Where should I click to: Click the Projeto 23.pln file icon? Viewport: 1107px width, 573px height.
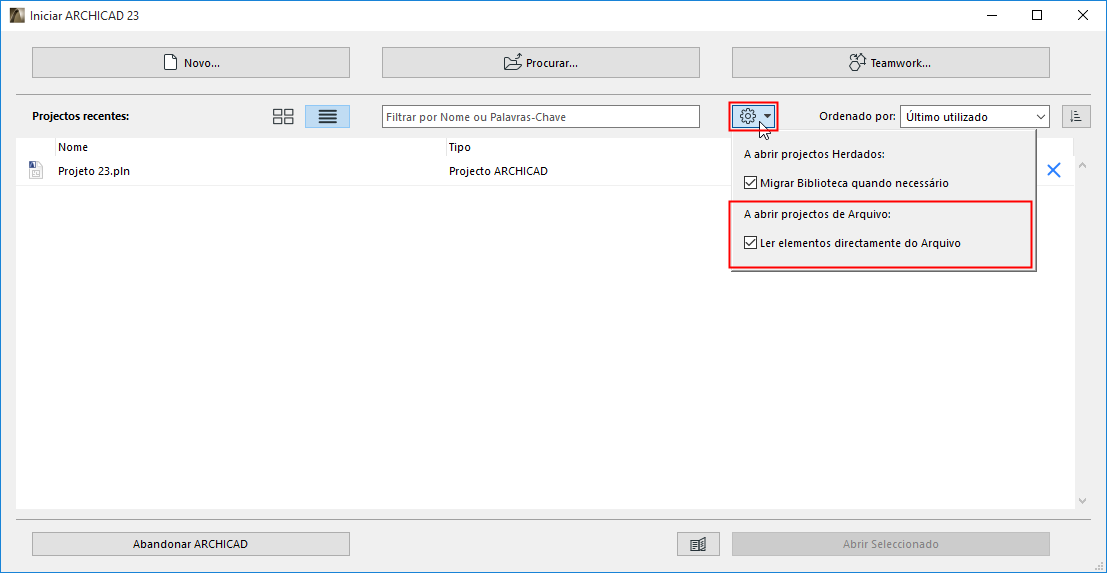(36, 170)
